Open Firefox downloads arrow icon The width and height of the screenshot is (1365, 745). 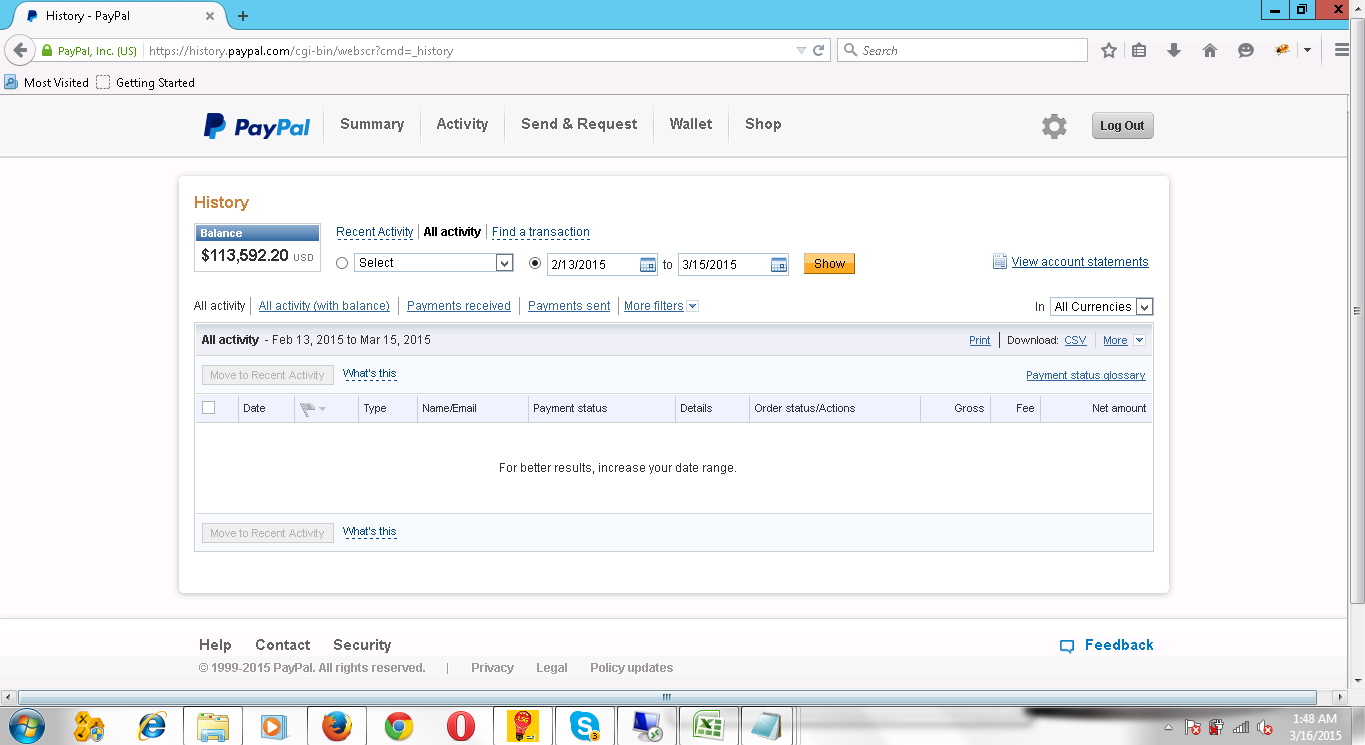pyautogui.click(x=1174, y=50)
